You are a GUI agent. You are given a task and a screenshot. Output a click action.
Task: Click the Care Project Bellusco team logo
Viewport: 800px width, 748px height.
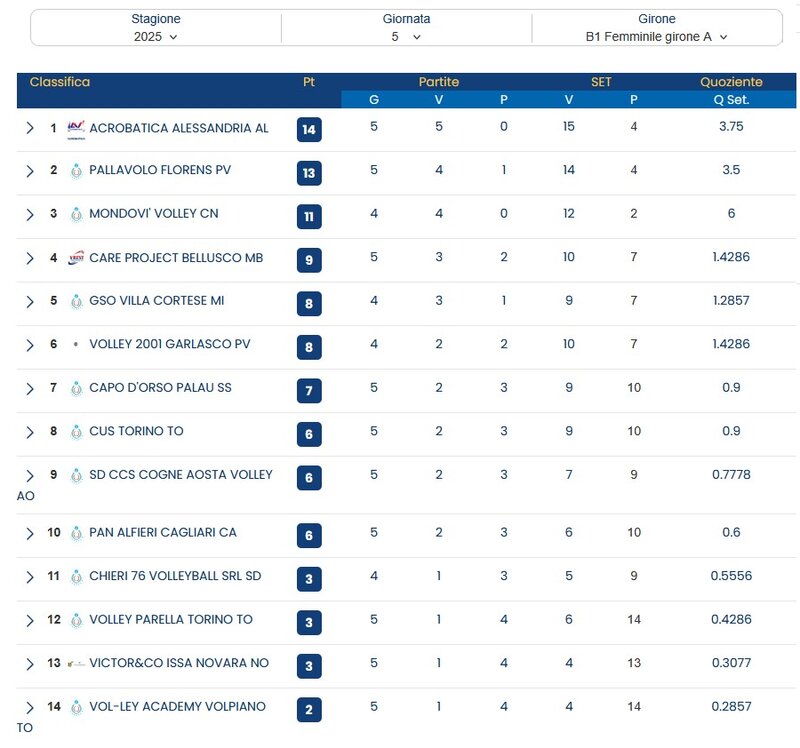[x=76, y=258]
